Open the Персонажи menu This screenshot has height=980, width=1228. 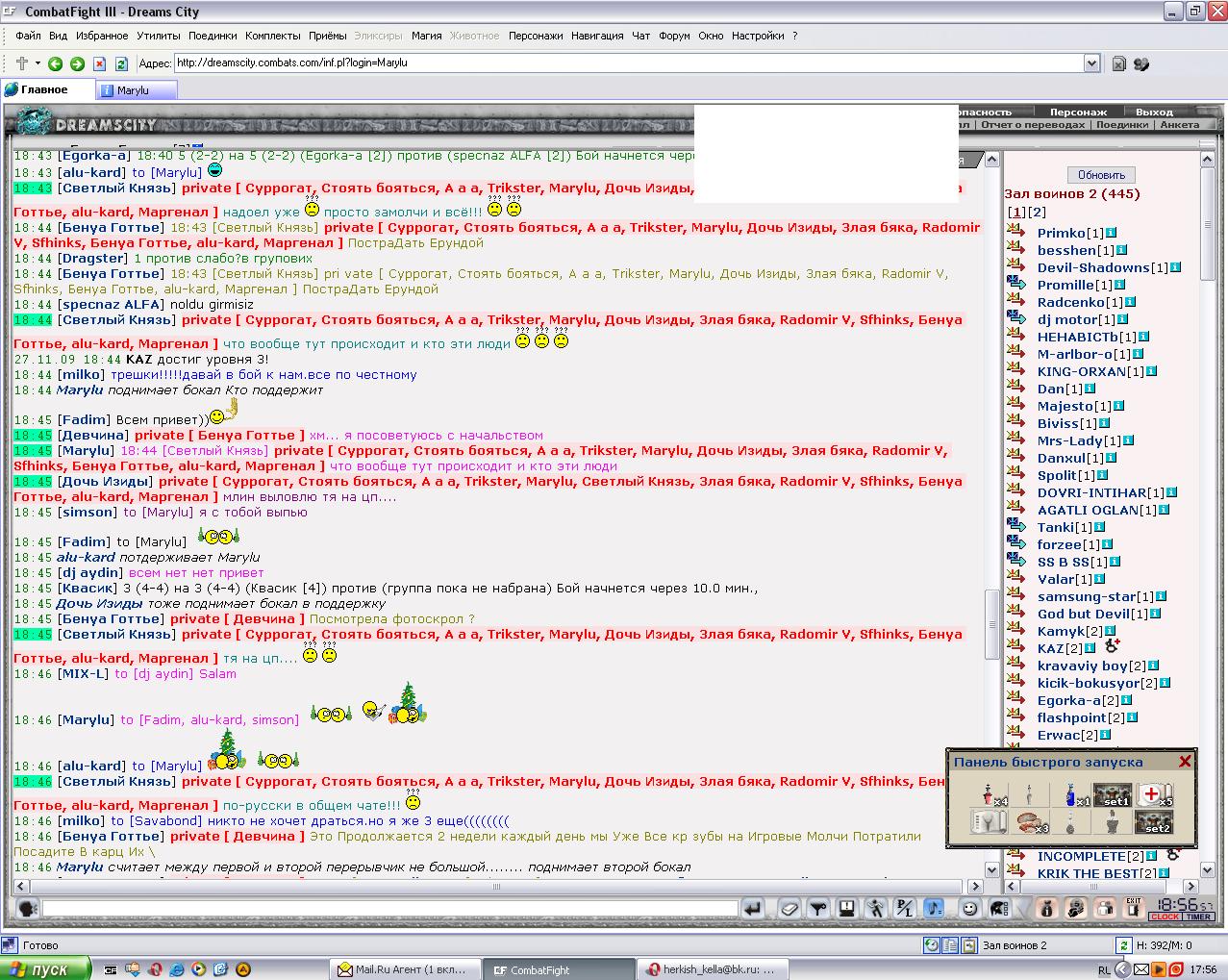[536, 36]
